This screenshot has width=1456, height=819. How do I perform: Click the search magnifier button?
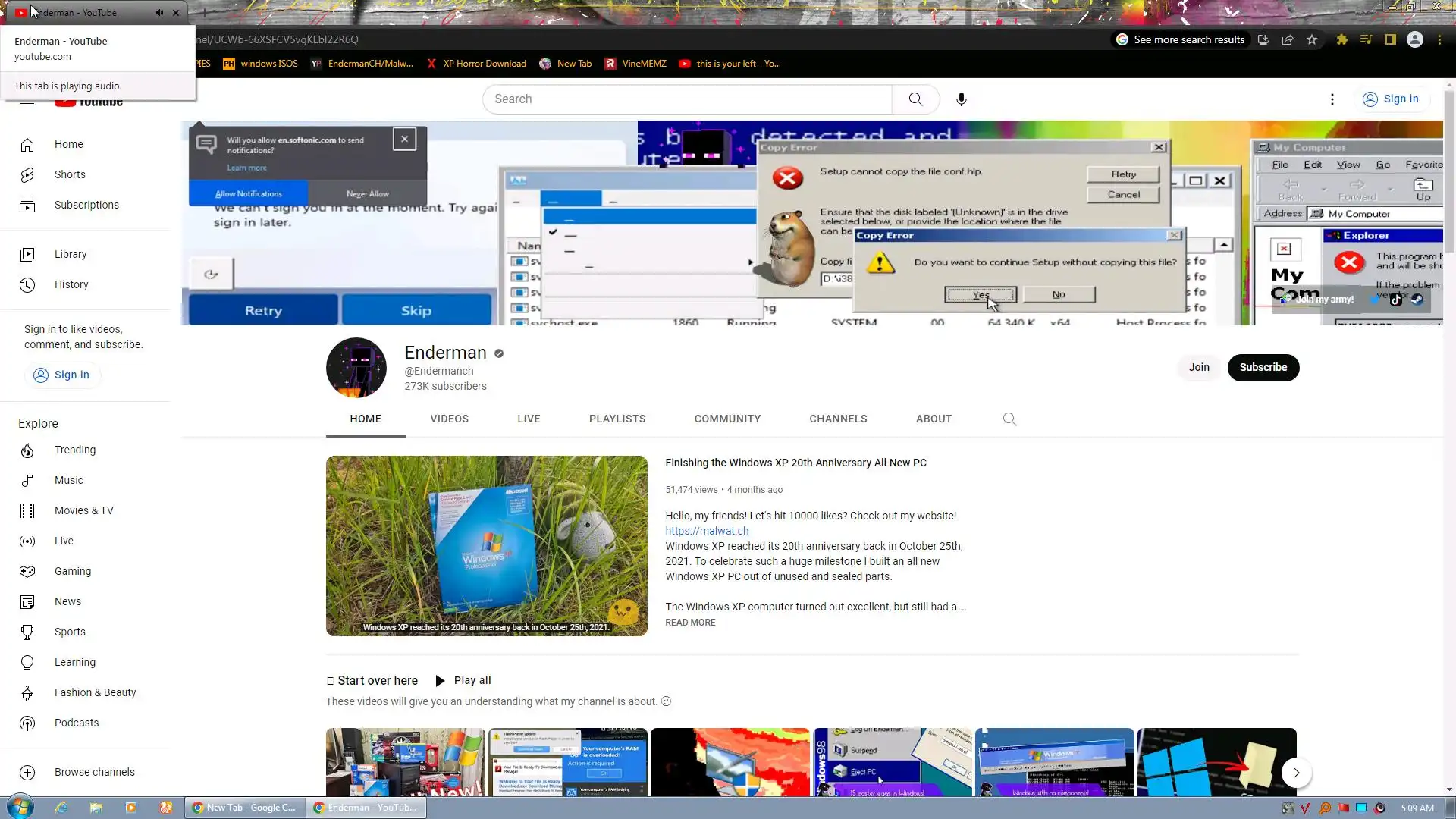tap(915, 99)
